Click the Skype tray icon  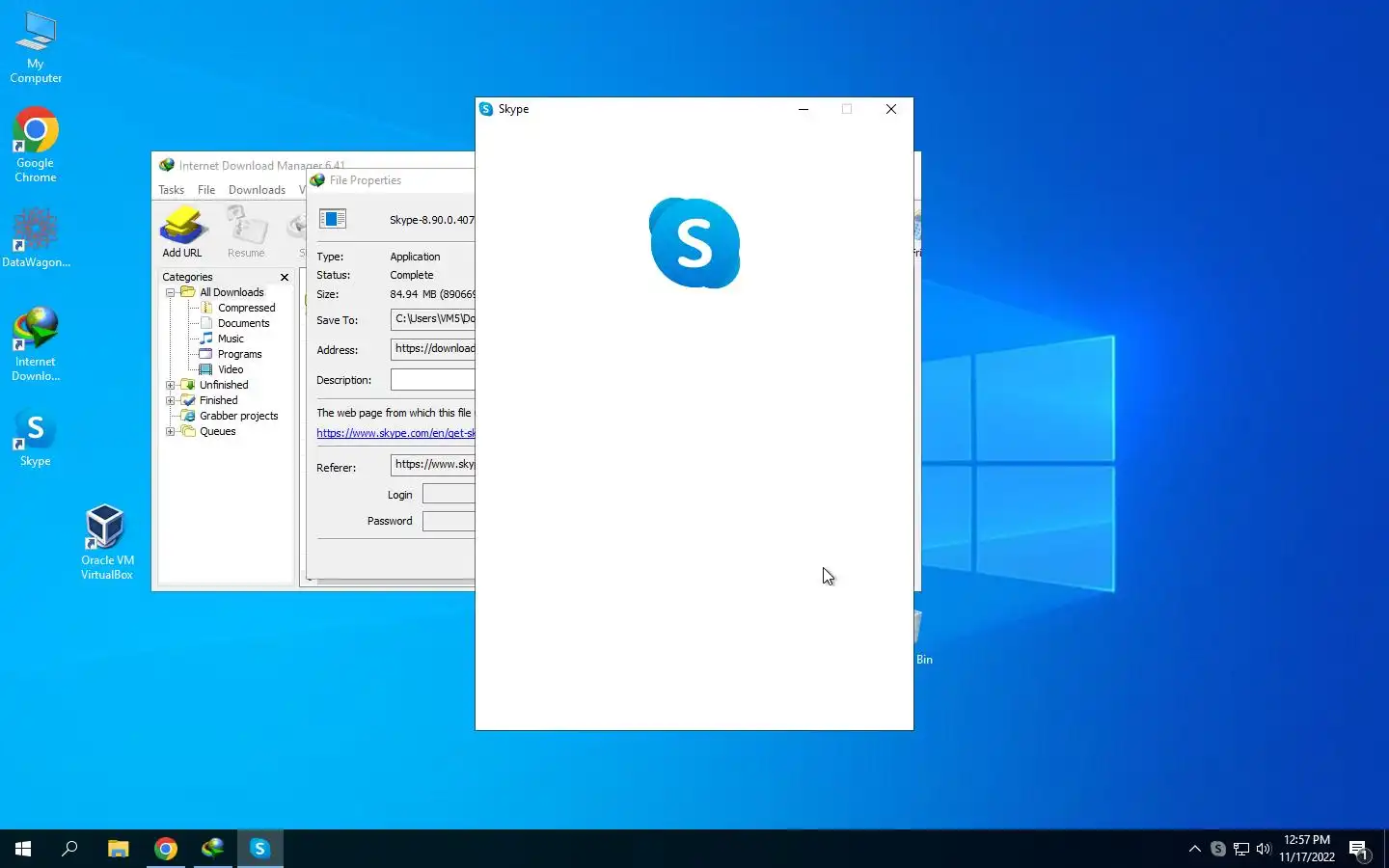[x=1218, y=849]
